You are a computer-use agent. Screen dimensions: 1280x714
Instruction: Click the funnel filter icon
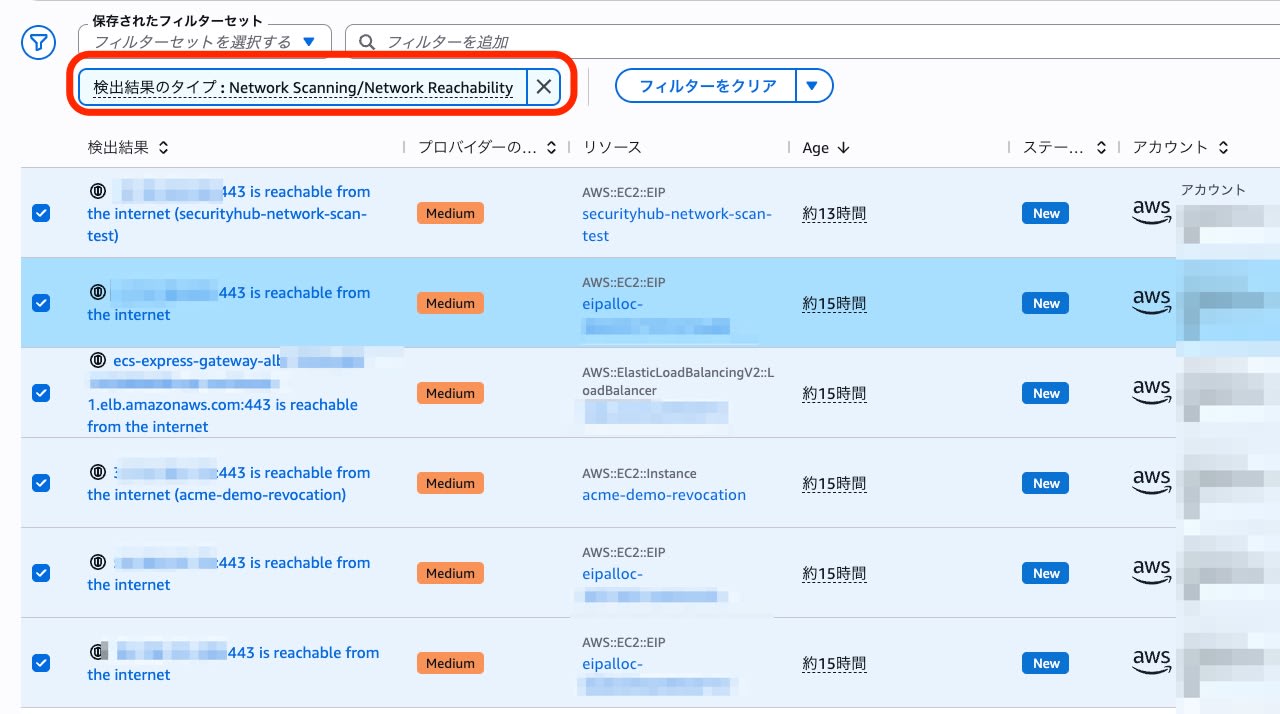38,43
